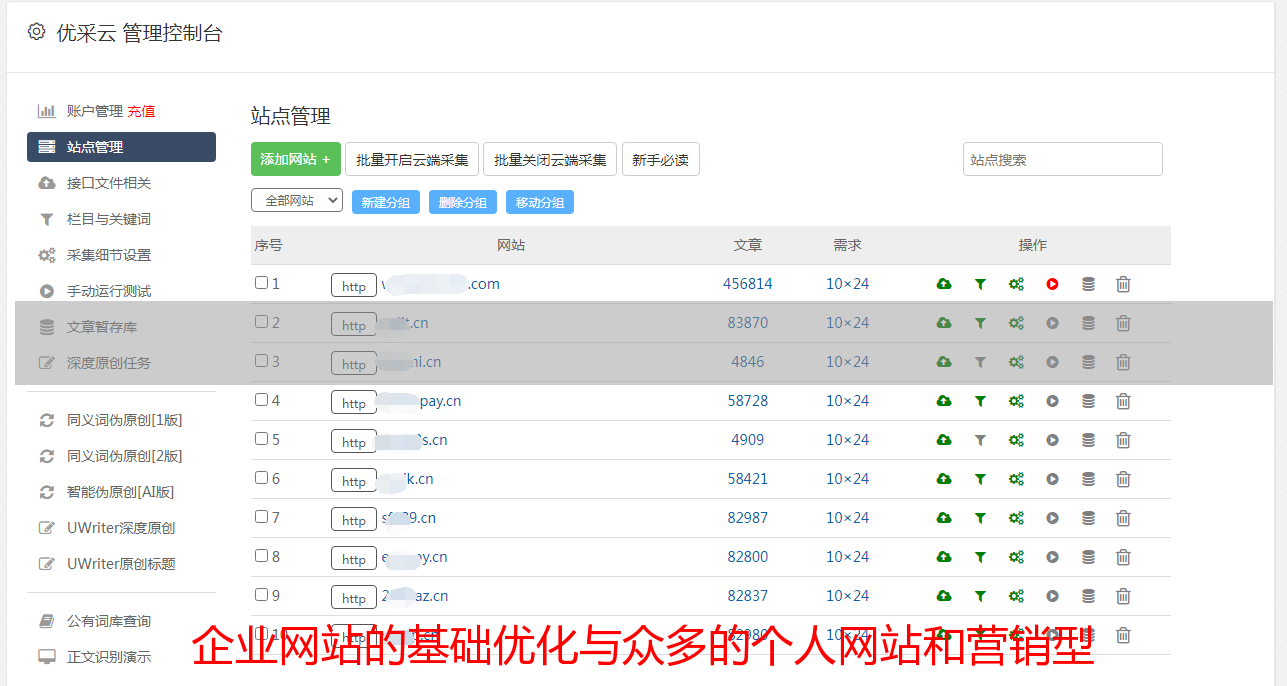Click the gear icon beside 优采云 管理控制台
The height and width of the screenshot is (686, 1287).
coord(37,32)
